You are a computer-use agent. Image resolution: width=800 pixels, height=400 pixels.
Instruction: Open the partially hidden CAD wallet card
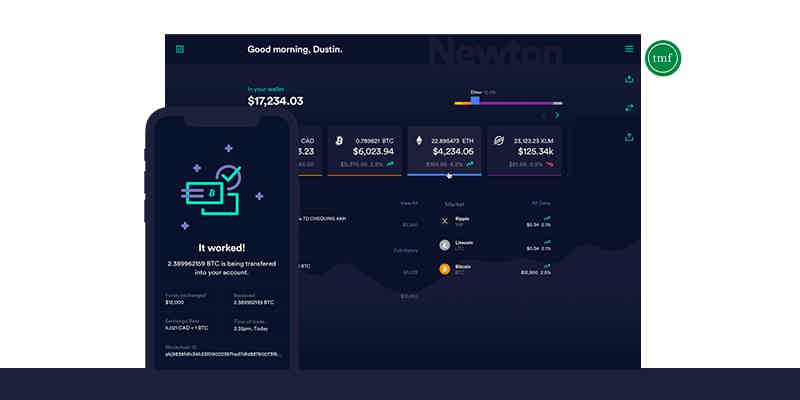click(x=309, y=152)
